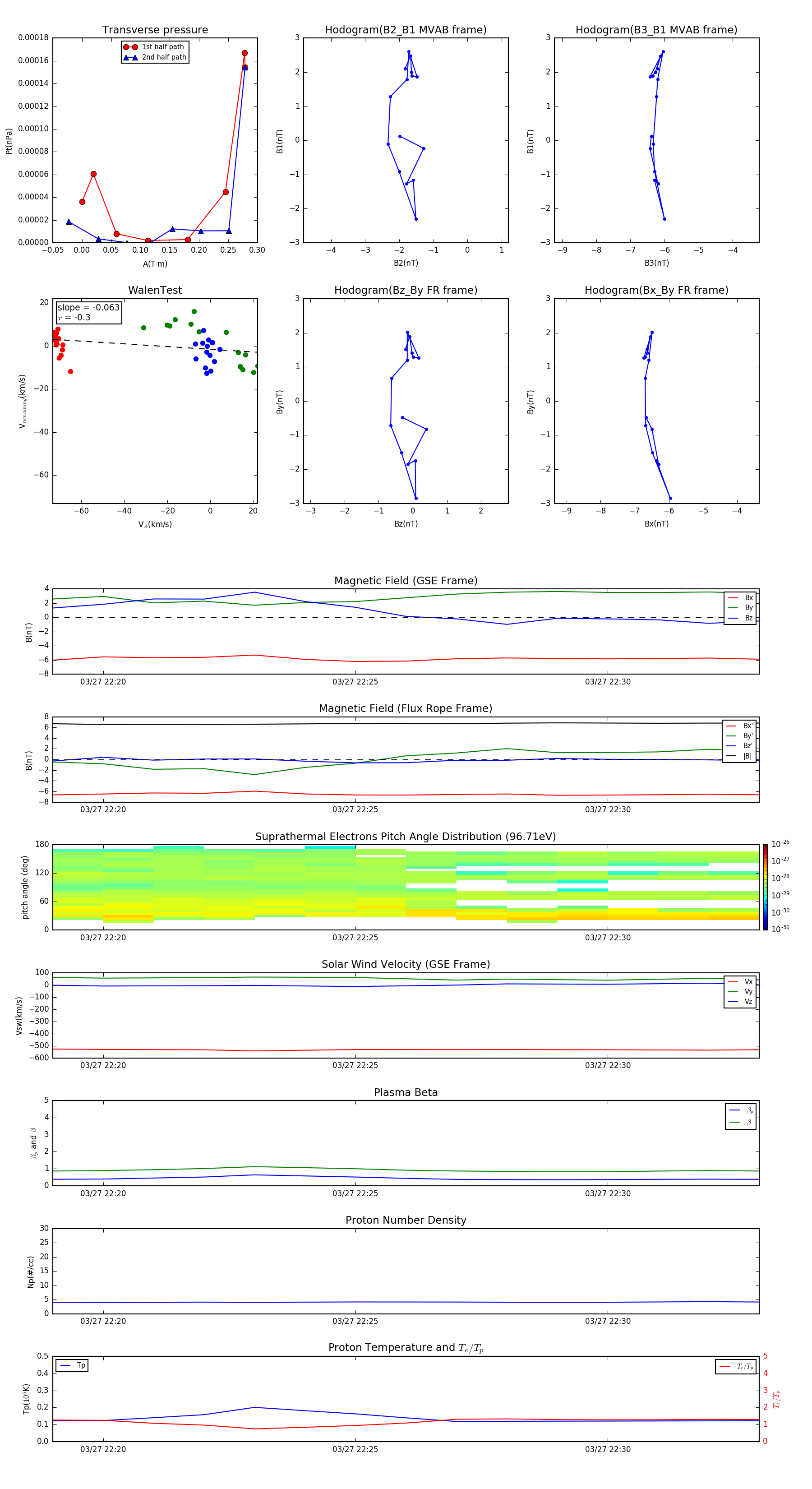
Task: Click the By legend entry in GSE magnetic field
Action: (x=740, y=607)
